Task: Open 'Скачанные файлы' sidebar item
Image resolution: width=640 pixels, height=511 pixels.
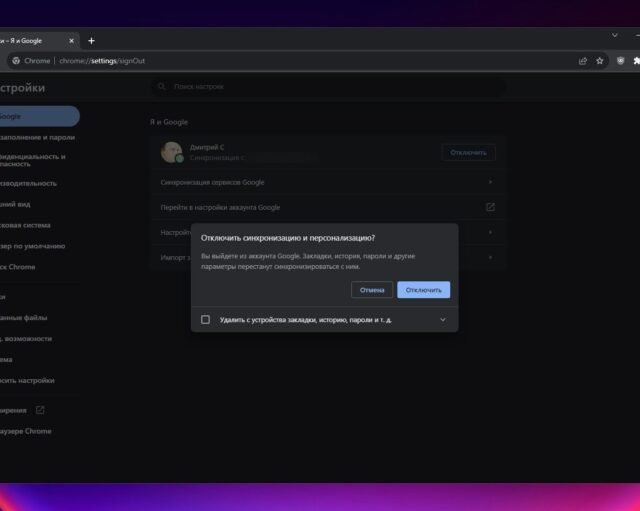Action: [24, 318]
